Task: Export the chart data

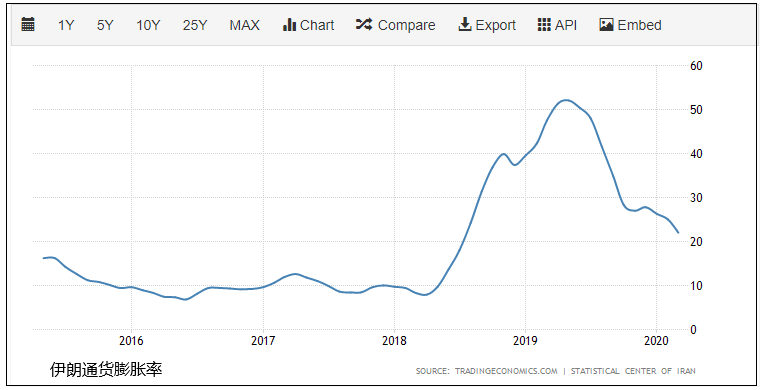Action: (x=487, y=25)
